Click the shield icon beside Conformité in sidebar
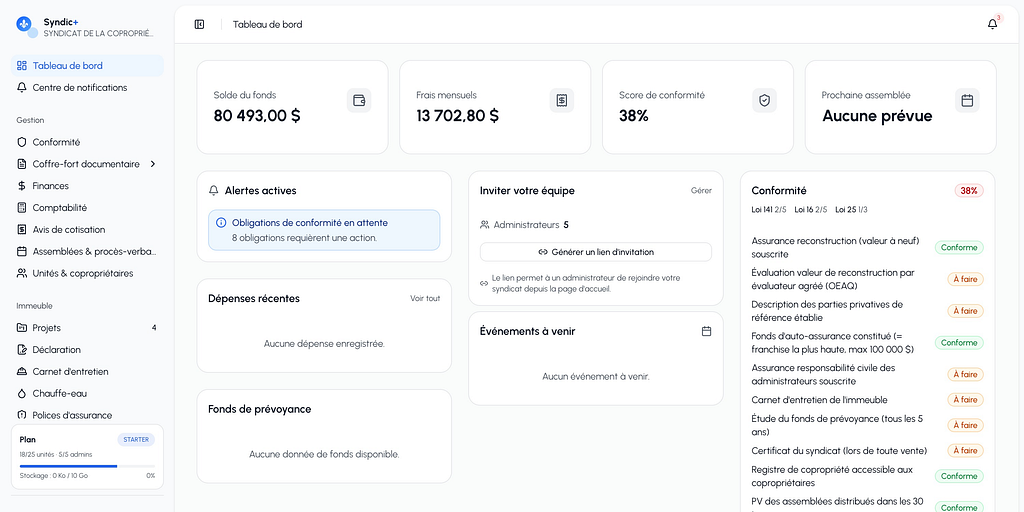 [22, 142]
